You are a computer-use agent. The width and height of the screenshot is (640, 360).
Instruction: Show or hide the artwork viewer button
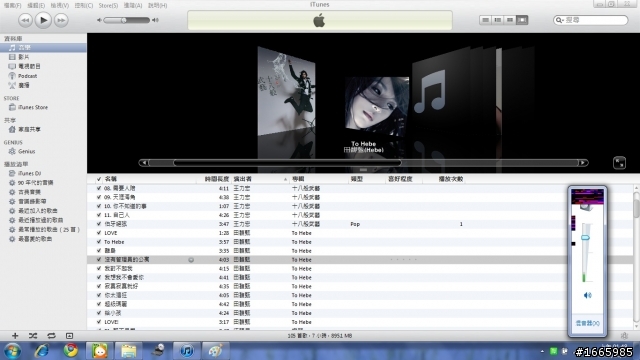click(x=69, y=336)
